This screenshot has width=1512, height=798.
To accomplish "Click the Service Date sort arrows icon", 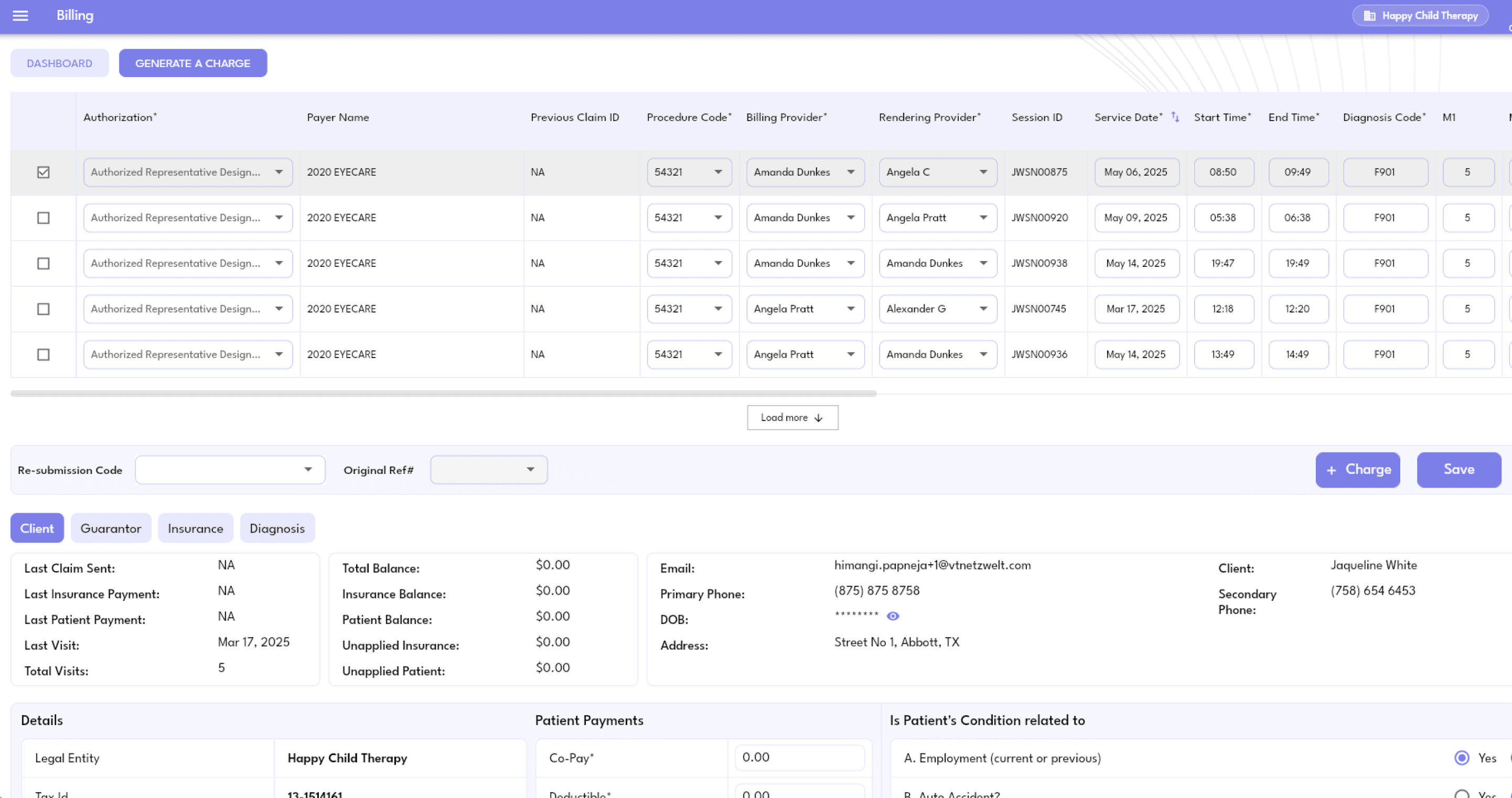I will click(x=1174, y=117).
